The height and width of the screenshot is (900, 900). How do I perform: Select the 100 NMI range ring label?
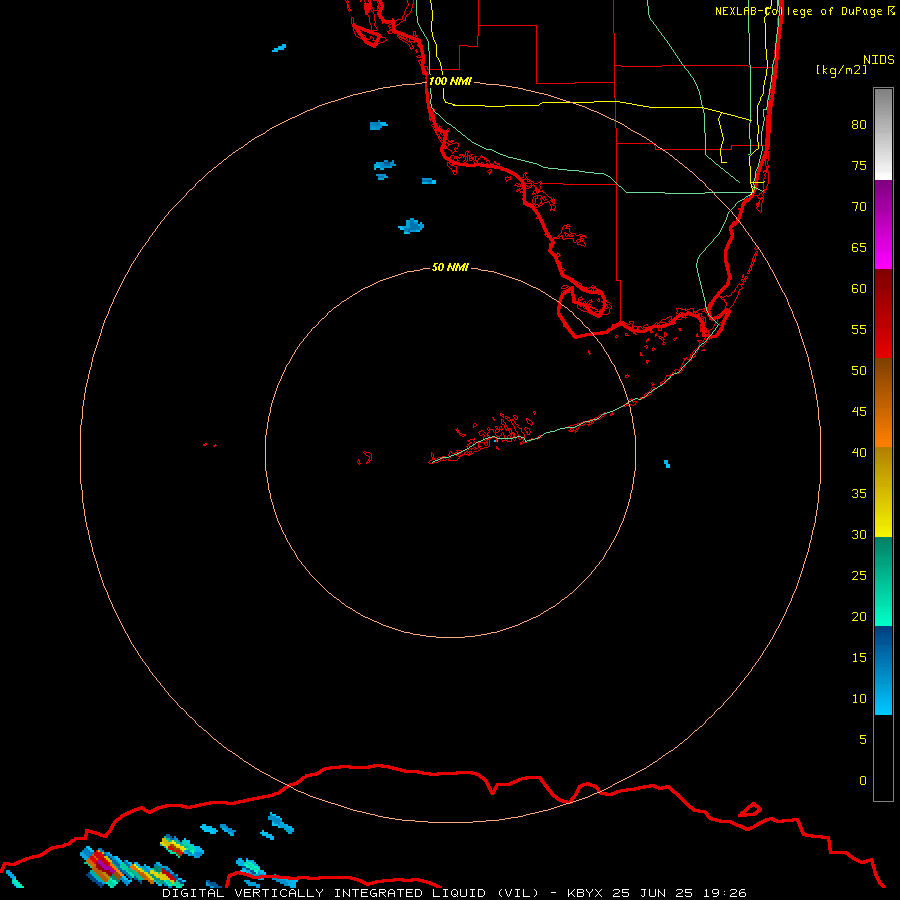450,82
